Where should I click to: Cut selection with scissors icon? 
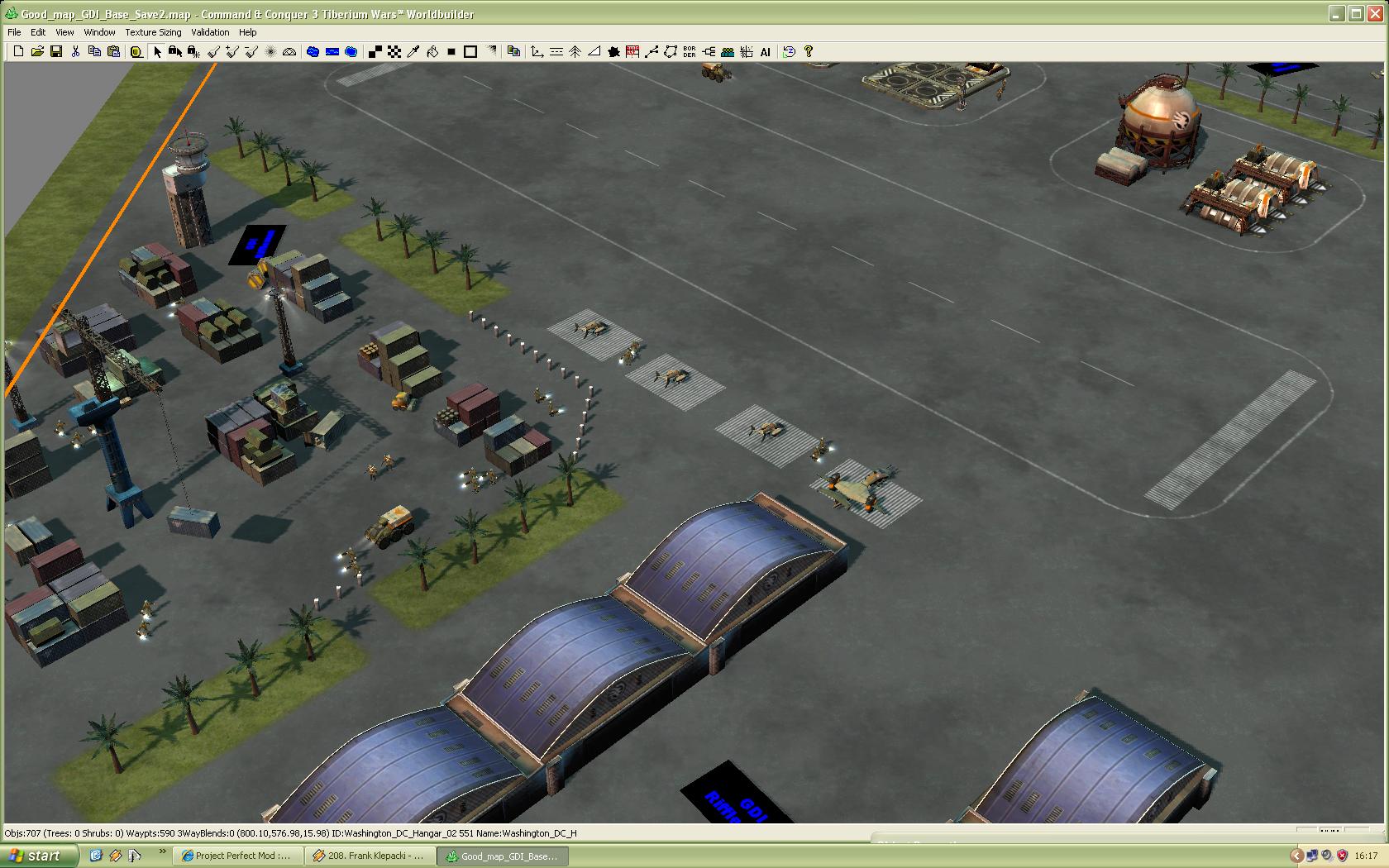pos(75,51)
